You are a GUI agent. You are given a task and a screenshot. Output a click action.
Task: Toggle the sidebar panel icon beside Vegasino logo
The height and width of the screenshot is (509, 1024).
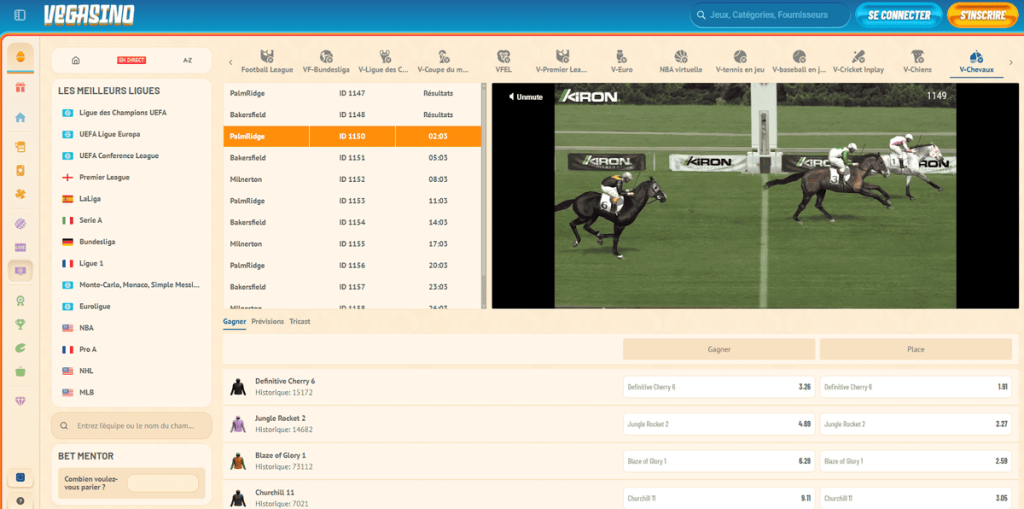(x=20, y=14)
